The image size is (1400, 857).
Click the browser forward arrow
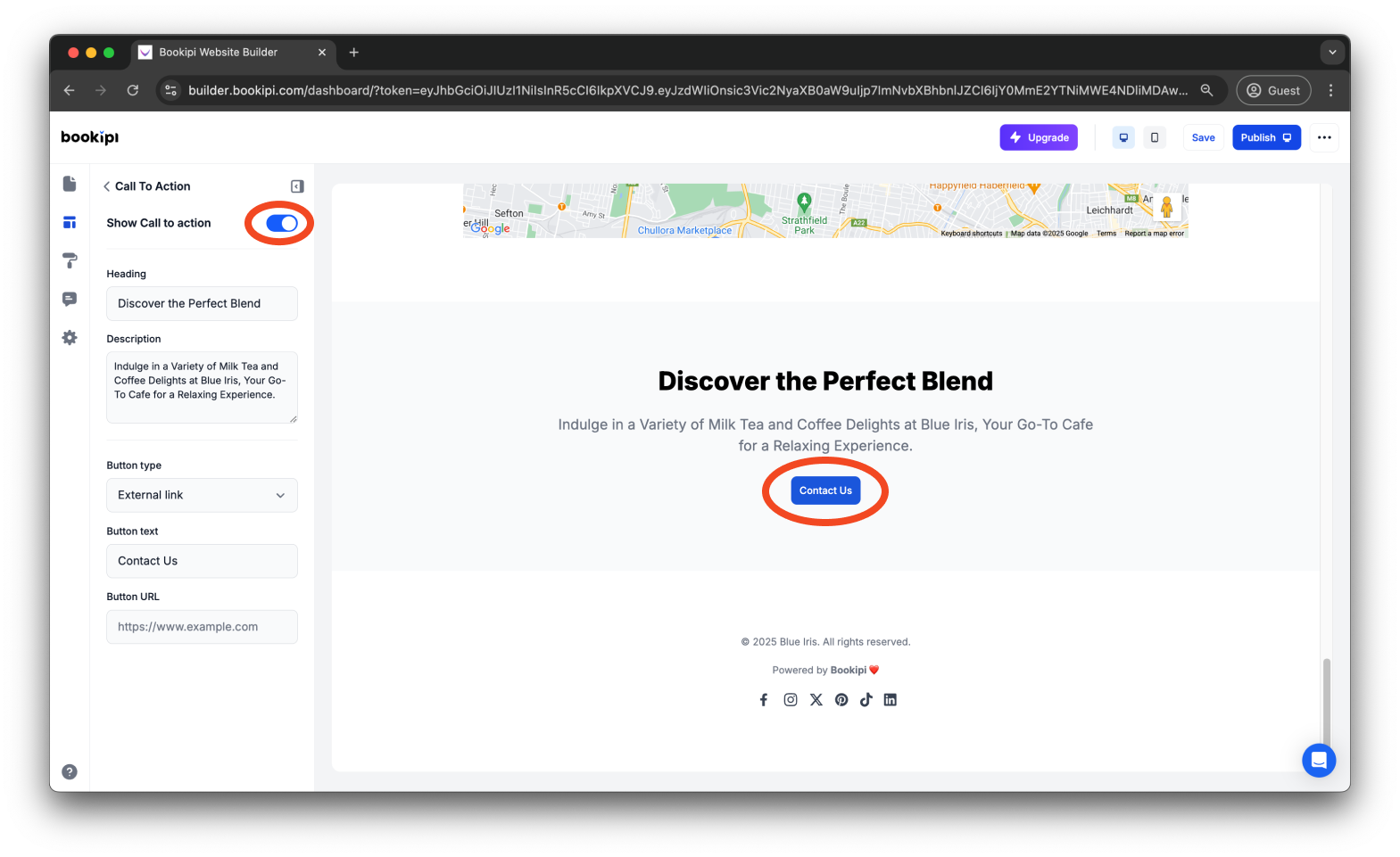[x=101, y=90]
